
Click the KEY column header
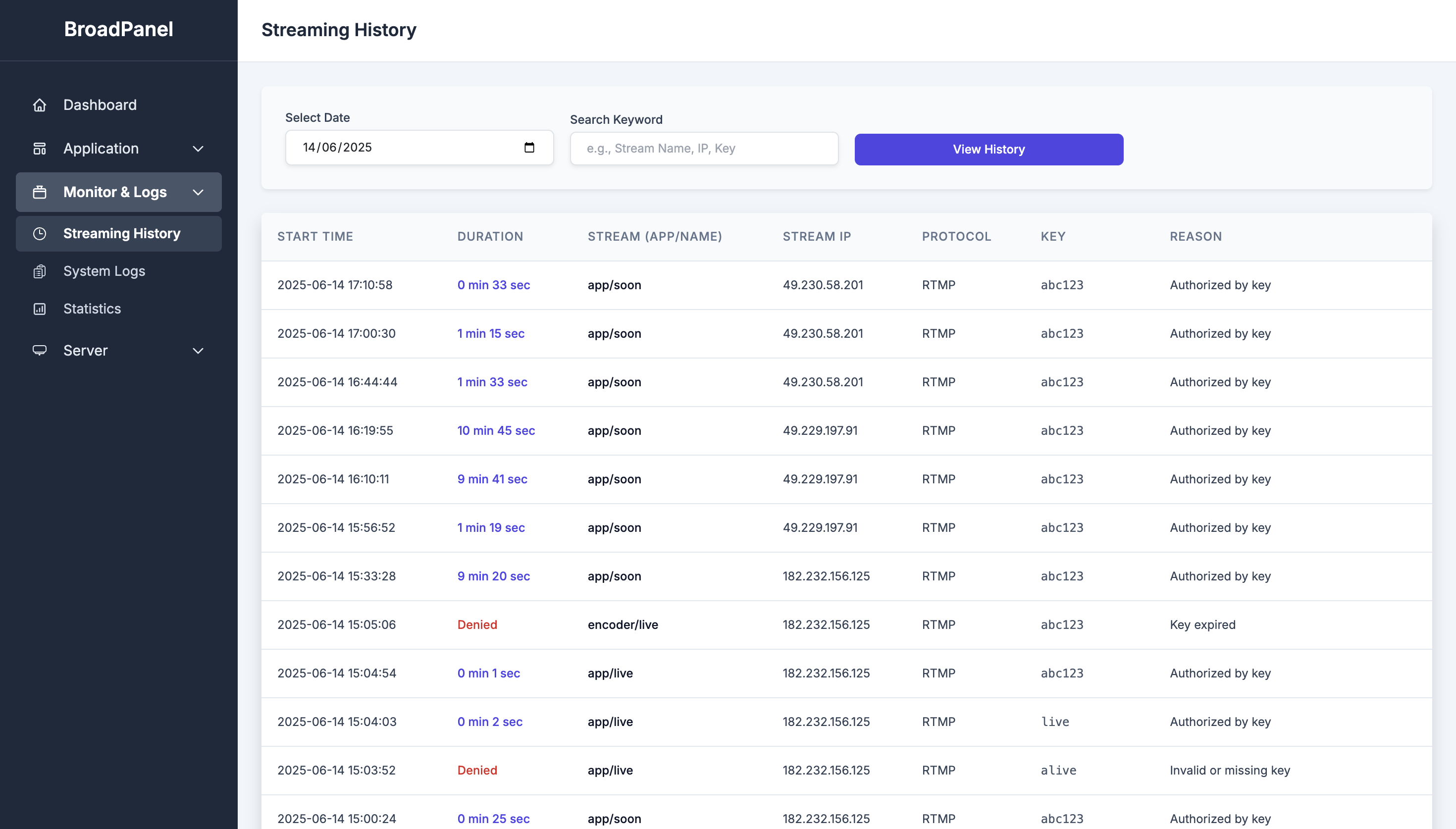(1053, 236)
